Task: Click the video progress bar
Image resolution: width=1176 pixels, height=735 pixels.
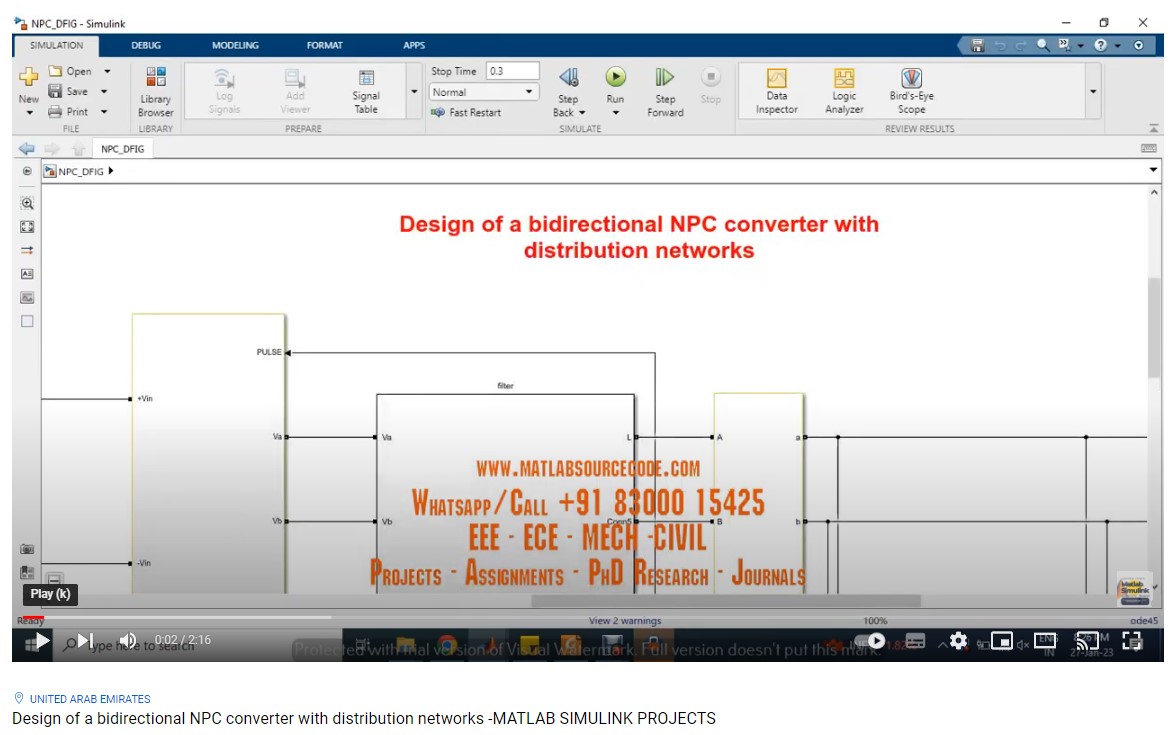Action: (588, 617)
